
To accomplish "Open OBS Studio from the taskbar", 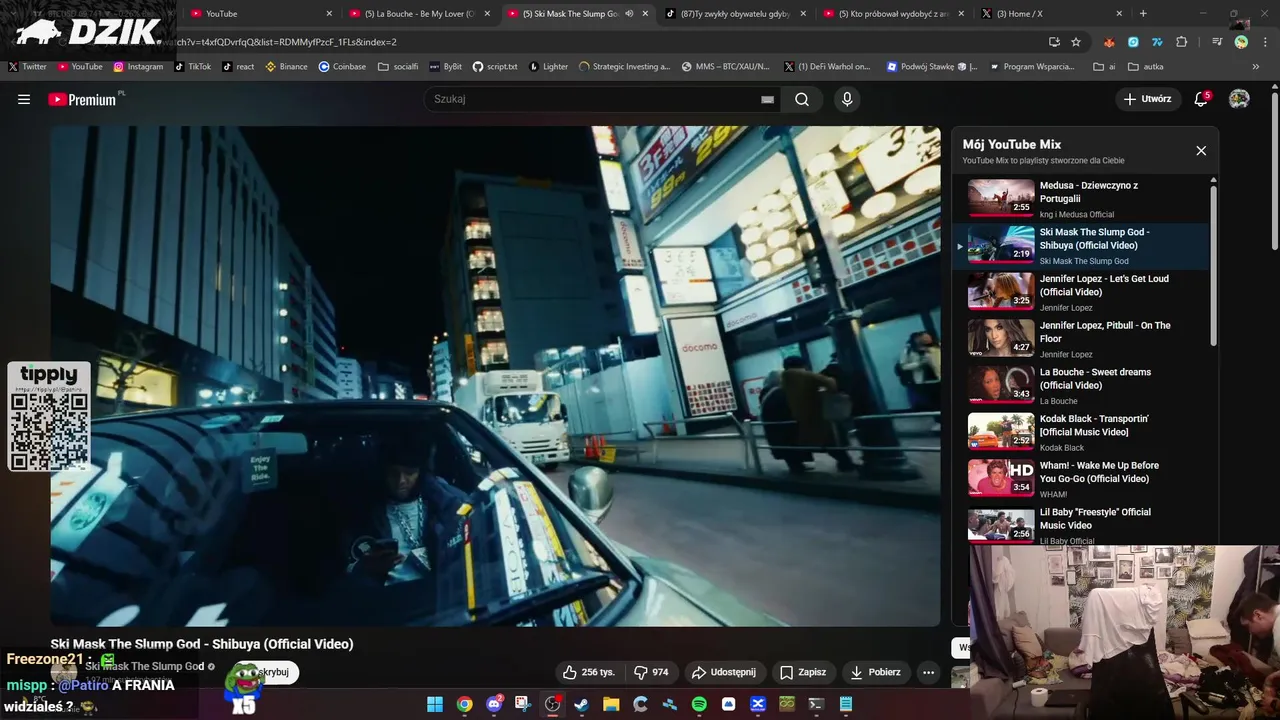I will [x=552, y=704].
